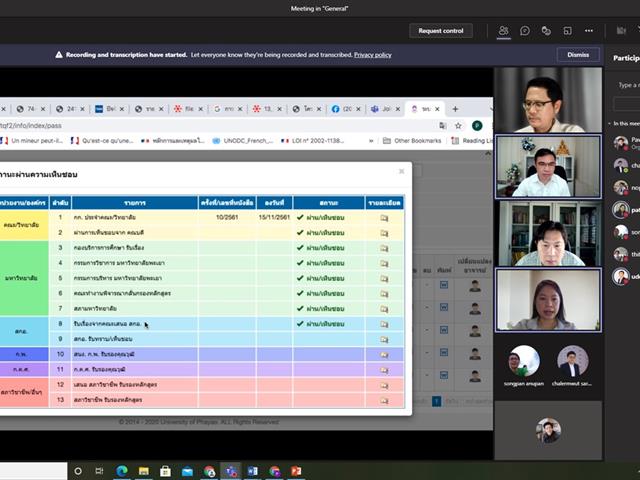Open the LOI n° 2002-1138 bookmark
Screen dimensions: 640x480
point(313,141)
